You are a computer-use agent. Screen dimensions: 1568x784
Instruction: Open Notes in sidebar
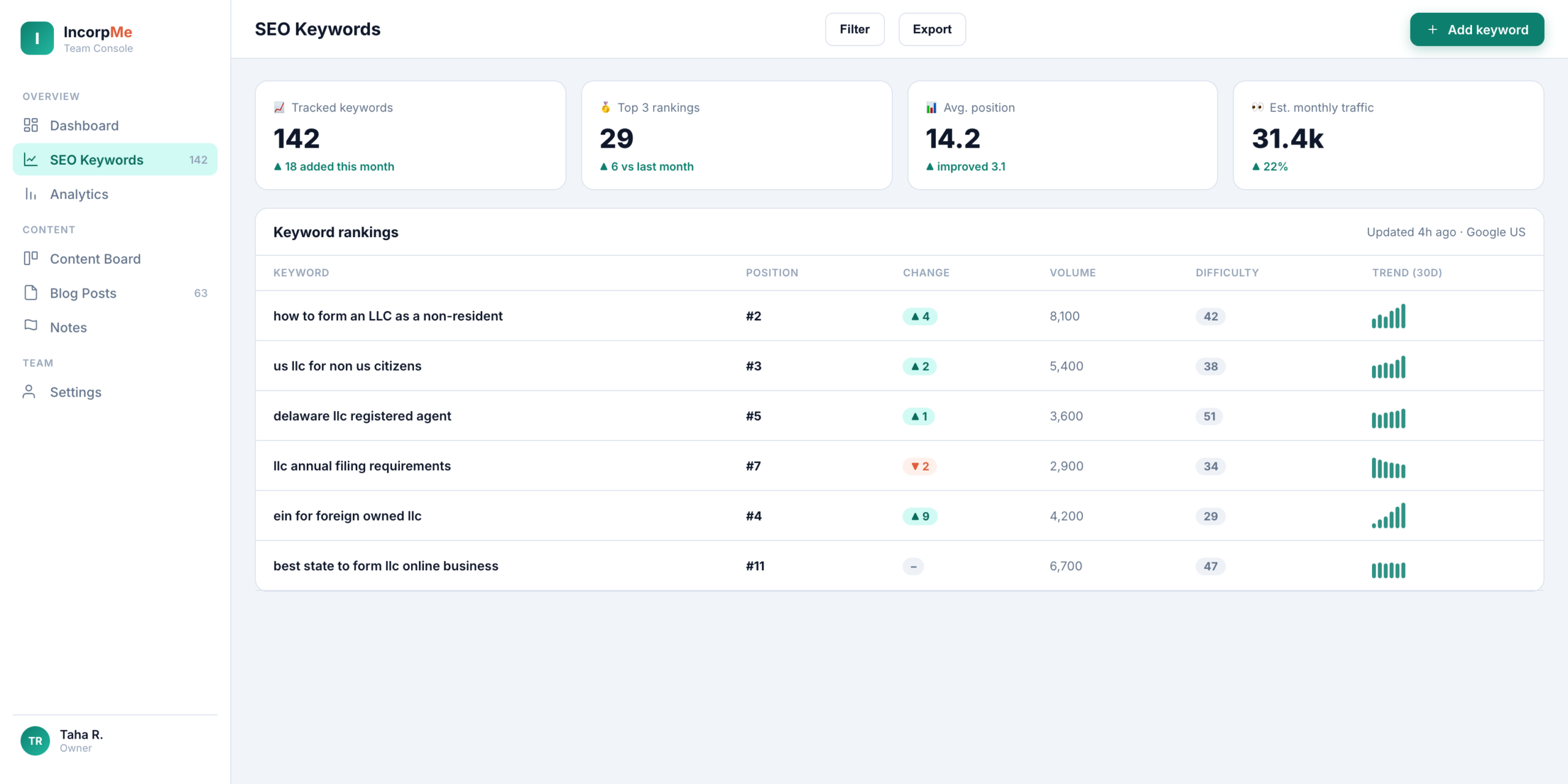point(115,328)
